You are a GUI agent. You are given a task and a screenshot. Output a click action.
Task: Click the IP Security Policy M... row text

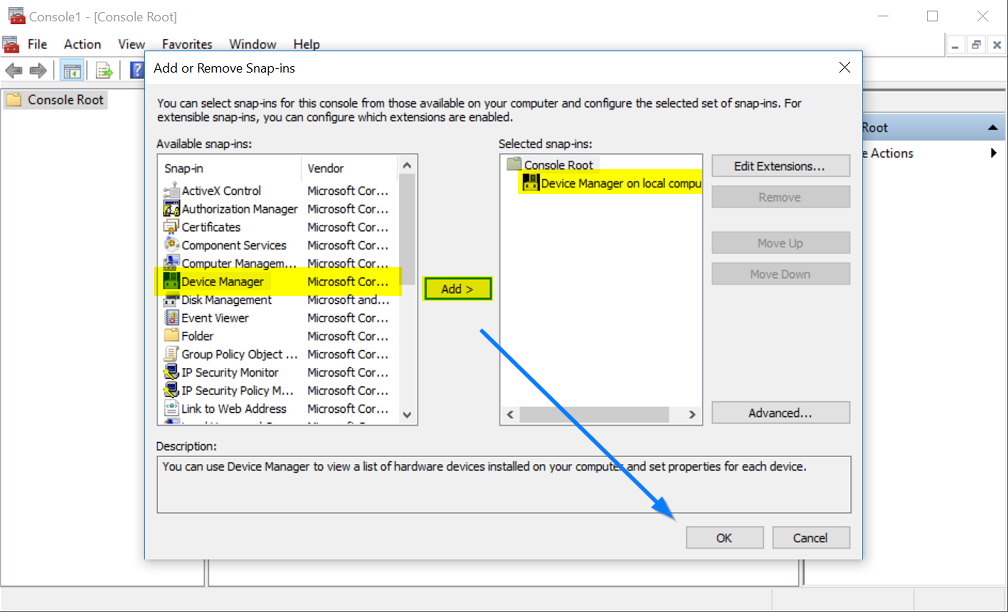tap(237, 390)
